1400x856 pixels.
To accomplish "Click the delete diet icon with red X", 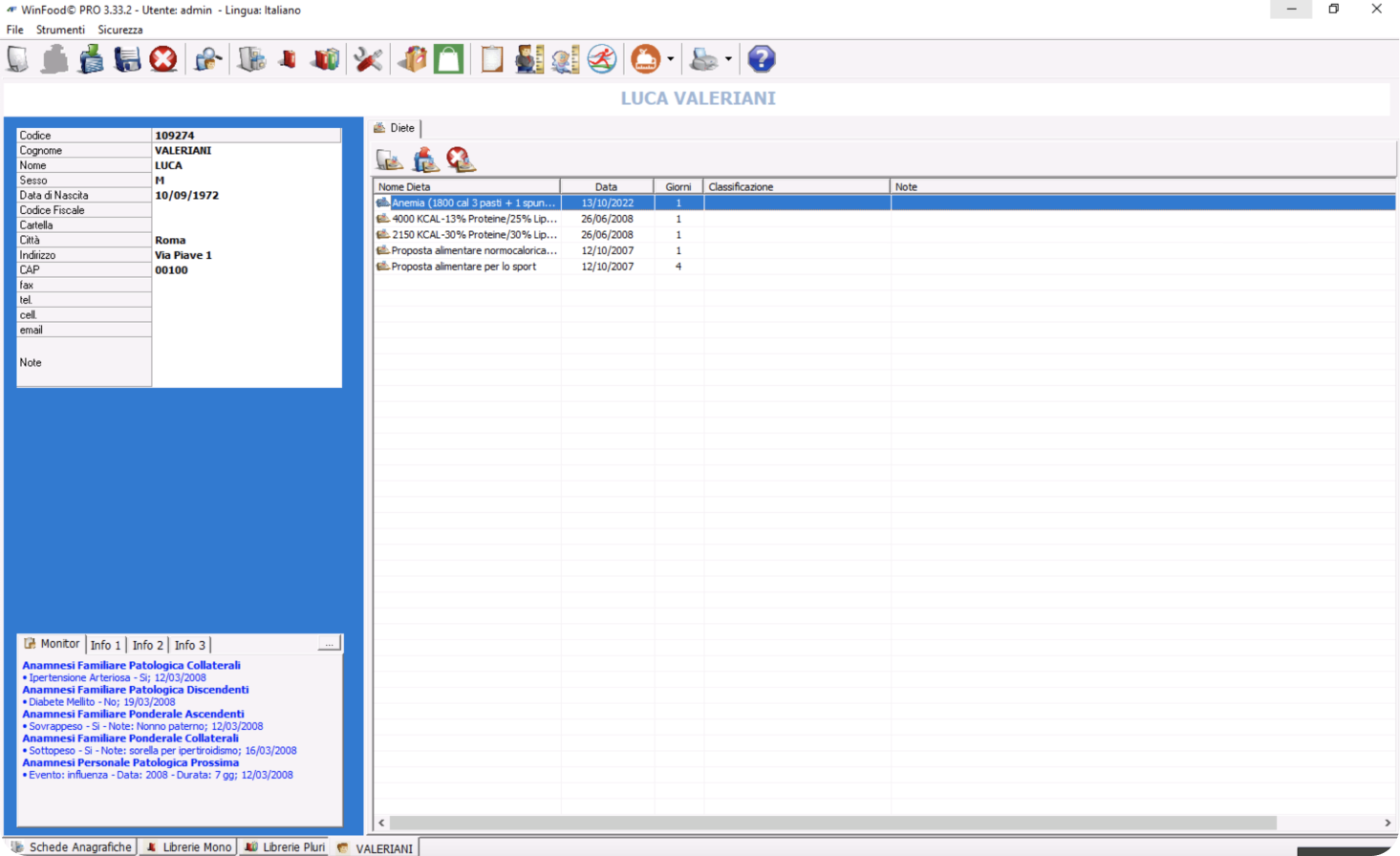I will tap(462, 160).
